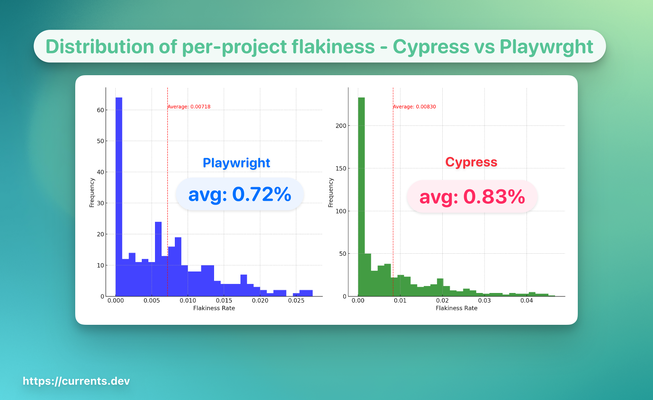Click Flakiness Rate axis label under Playwright chart
This screenshot has width=653, height=400.
click(212, 309)
